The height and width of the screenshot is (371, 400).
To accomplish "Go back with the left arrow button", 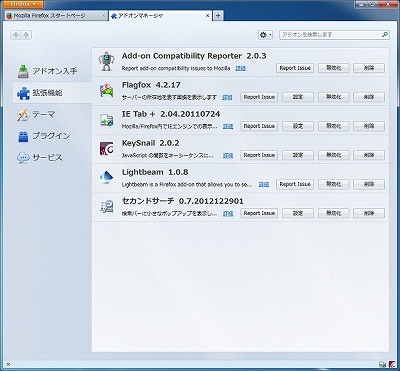I will pos(16,35).
